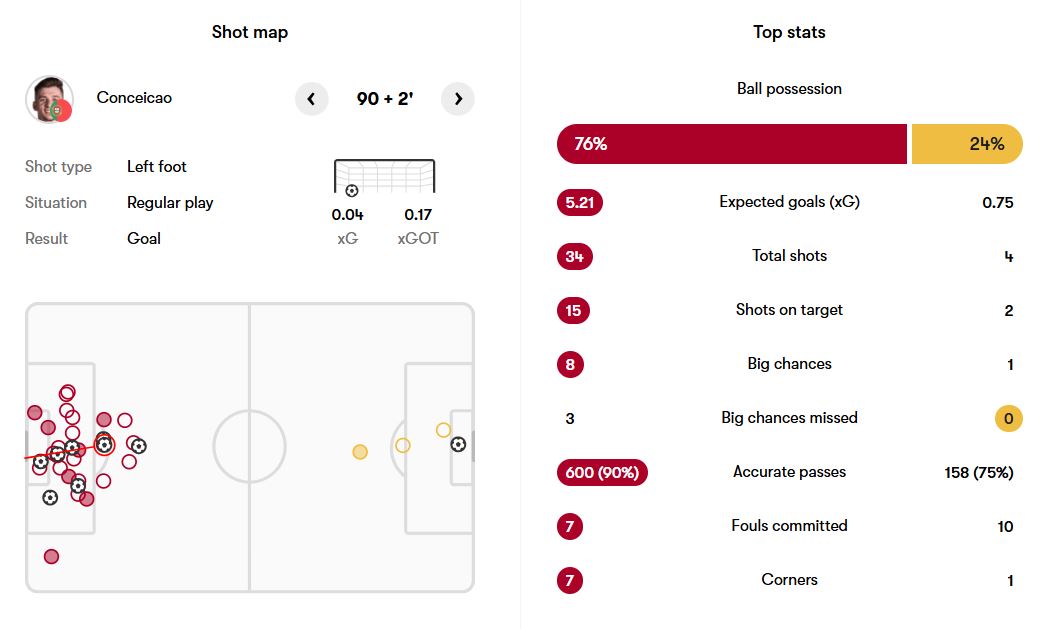The height and width of the screenshot is (629, 1056).
Task: Click the 5.21 expected goals badge
Action: [580, 203]
